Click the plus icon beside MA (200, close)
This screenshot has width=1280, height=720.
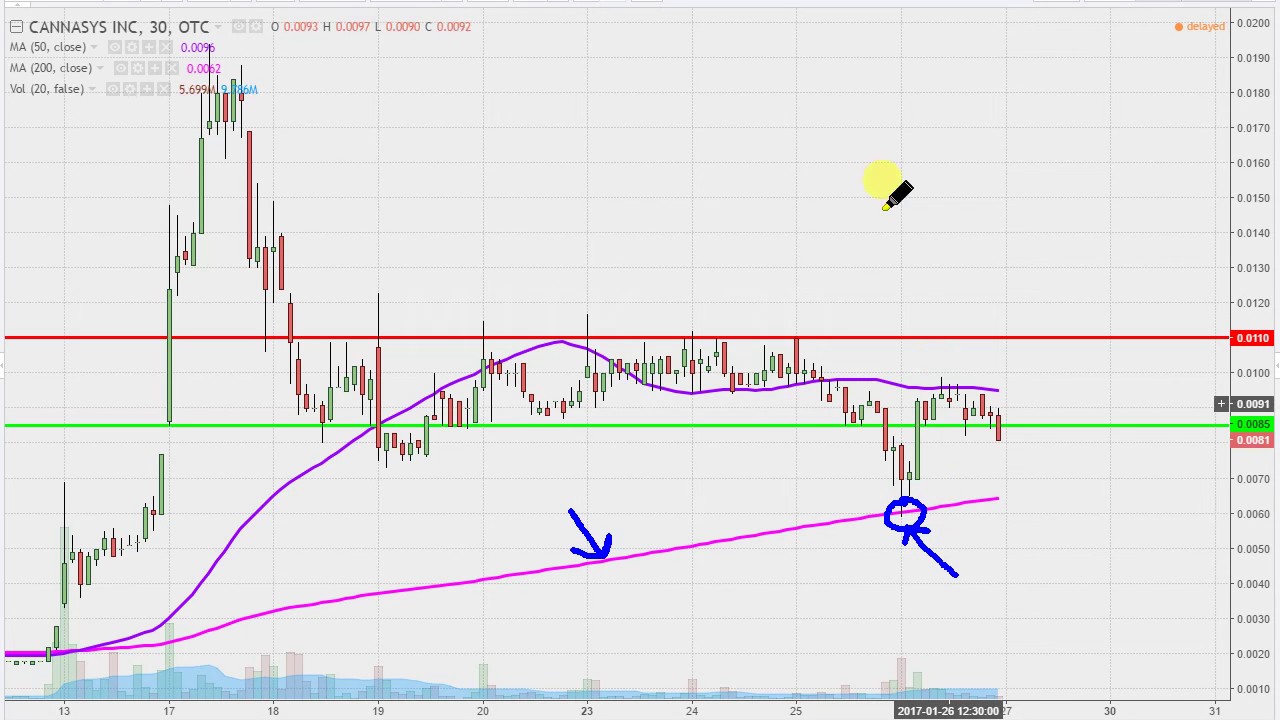pos(155,68)
